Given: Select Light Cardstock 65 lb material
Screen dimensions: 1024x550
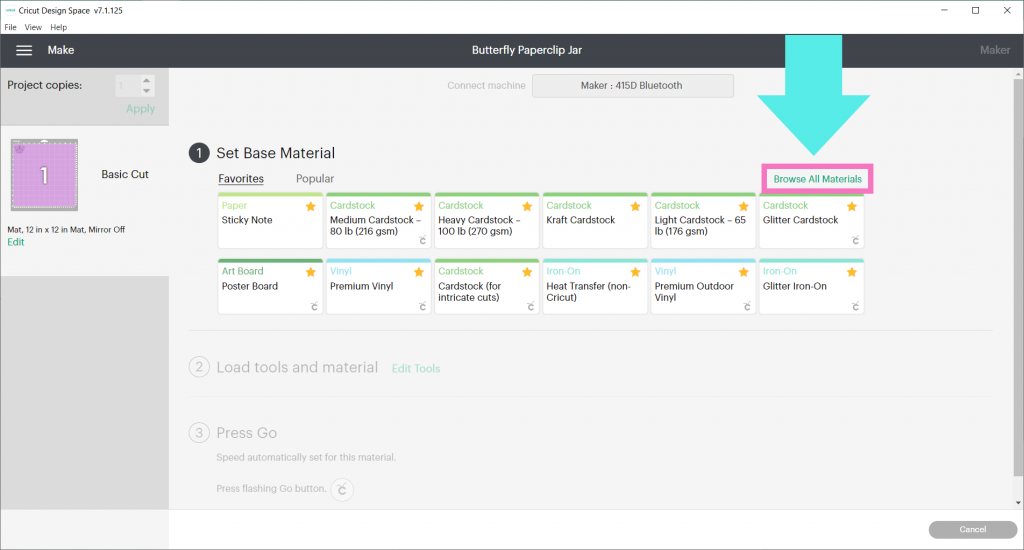Looking at the screenshot, I should [x=703, y=221].
